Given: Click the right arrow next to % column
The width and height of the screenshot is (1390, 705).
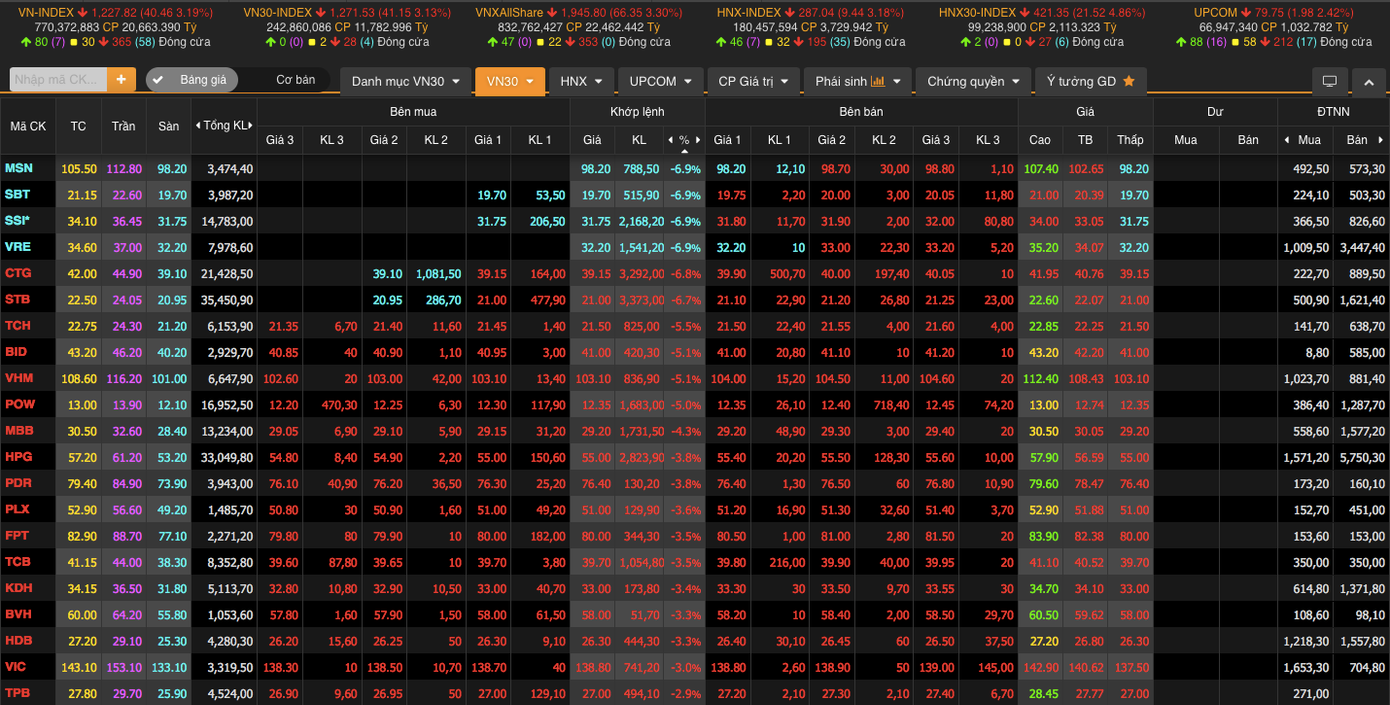Looking at the screenshot, I should click(698, 140).
